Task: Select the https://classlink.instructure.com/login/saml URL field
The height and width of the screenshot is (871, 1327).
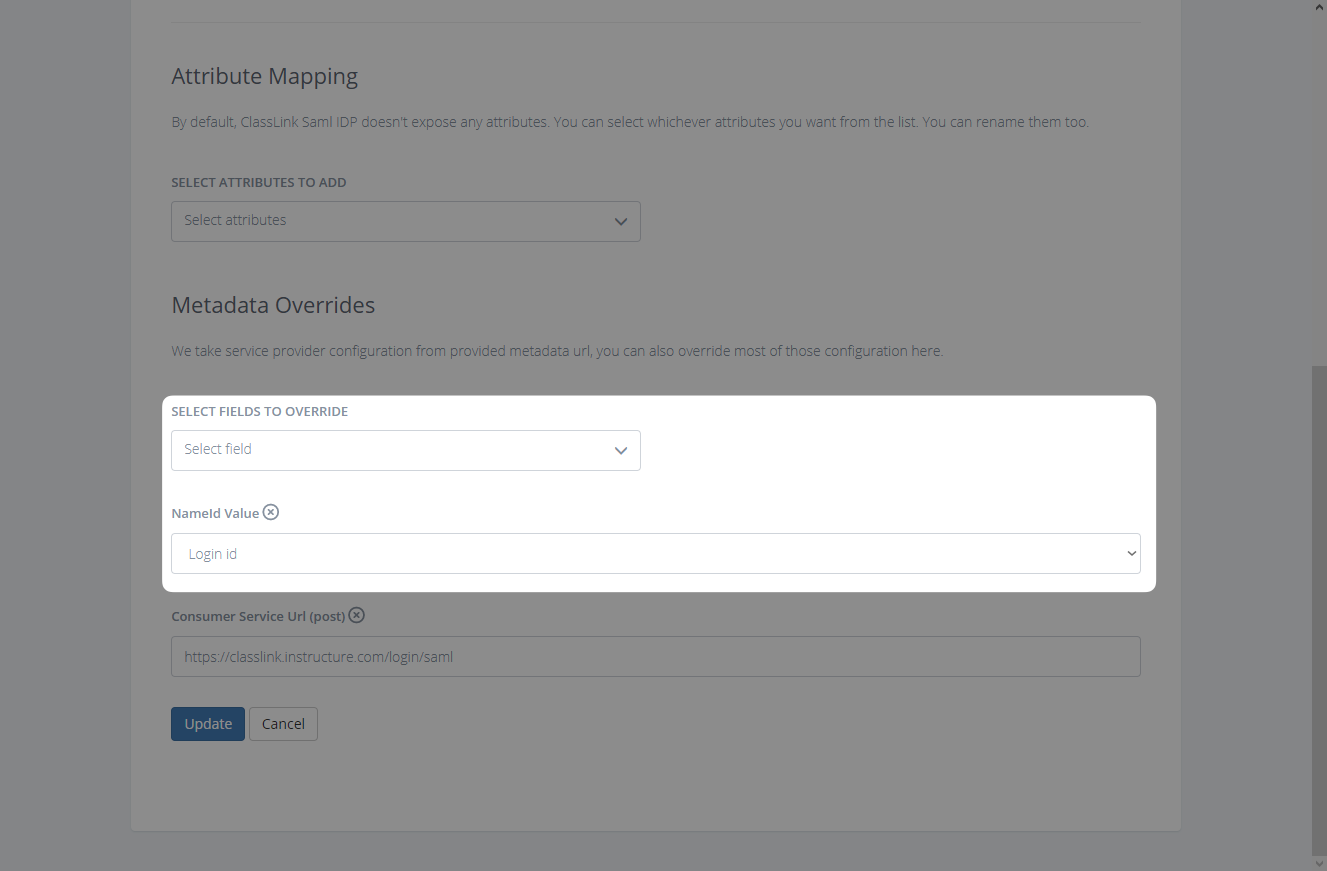Action: (x=656, y=656)
